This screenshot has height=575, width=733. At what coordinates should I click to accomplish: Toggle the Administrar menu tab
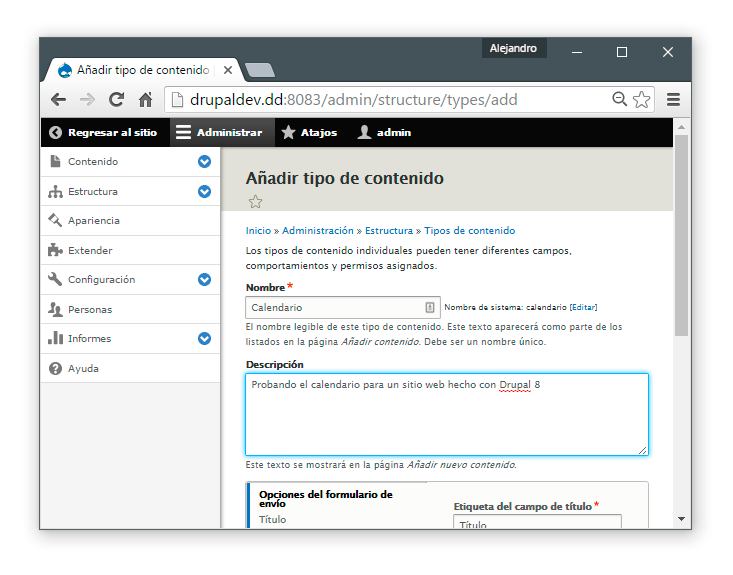(x=222, y=133)
